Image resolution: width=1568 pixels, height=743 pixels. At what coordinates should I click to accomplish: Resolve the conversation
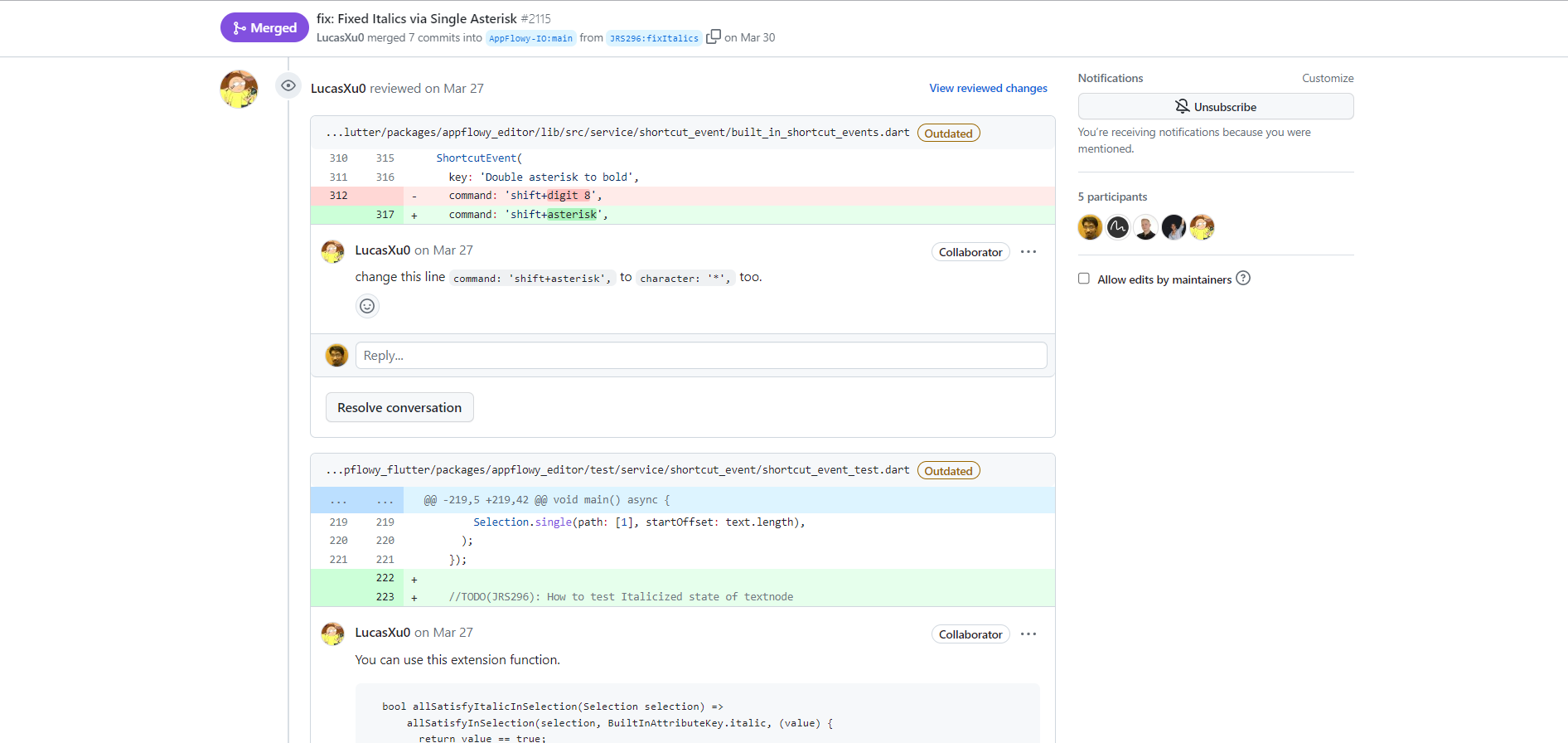tap(399, 407)
